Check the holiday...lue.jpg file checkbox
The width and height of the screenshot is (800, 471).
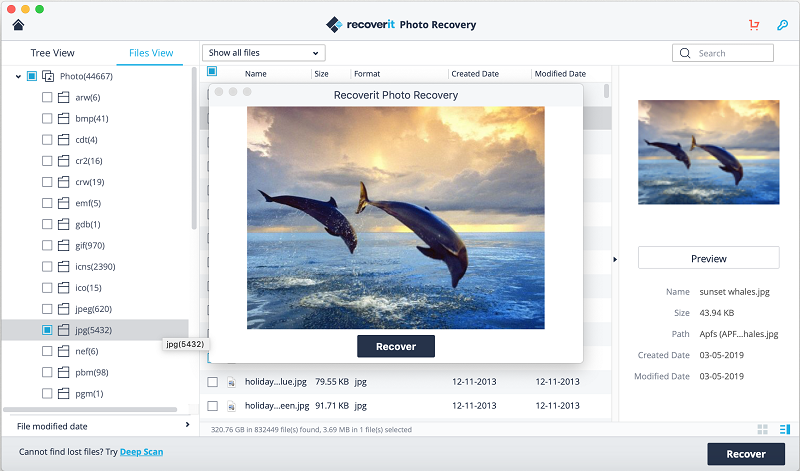click(213, 382)
